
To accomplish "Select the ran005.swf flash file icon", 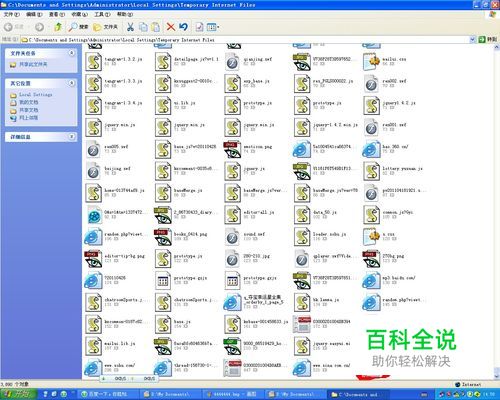I will (x=93, y=149).
